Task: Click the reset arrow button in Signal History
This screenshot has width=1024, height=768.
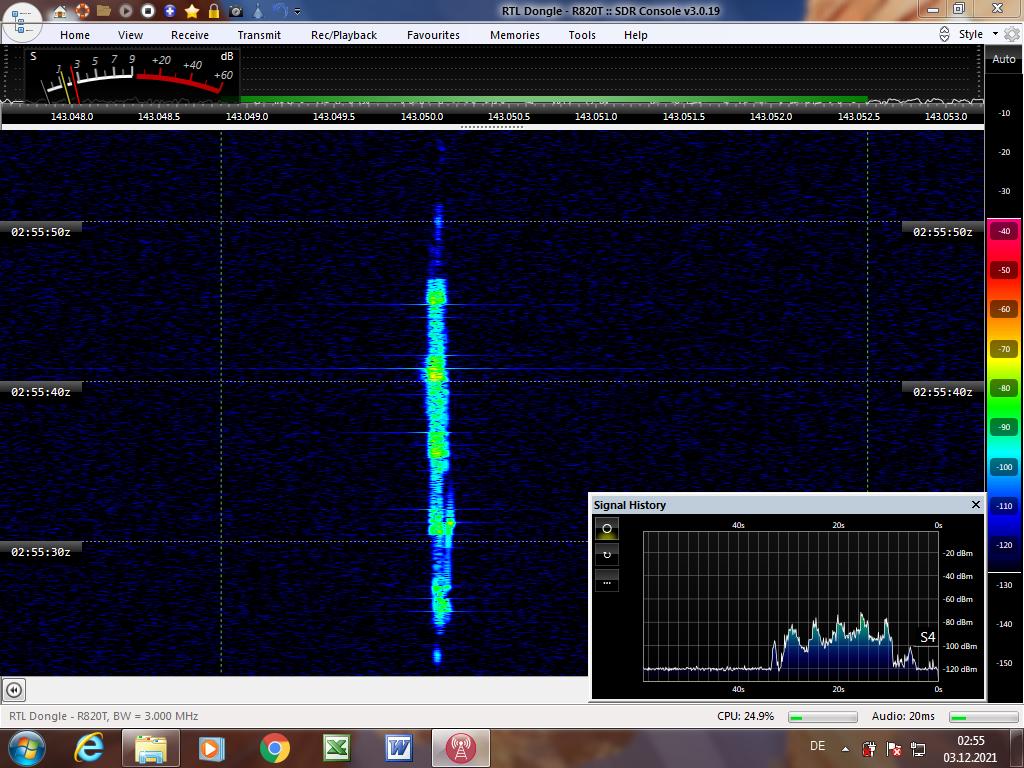Action: pyautogui.click(x=607, y=555)
